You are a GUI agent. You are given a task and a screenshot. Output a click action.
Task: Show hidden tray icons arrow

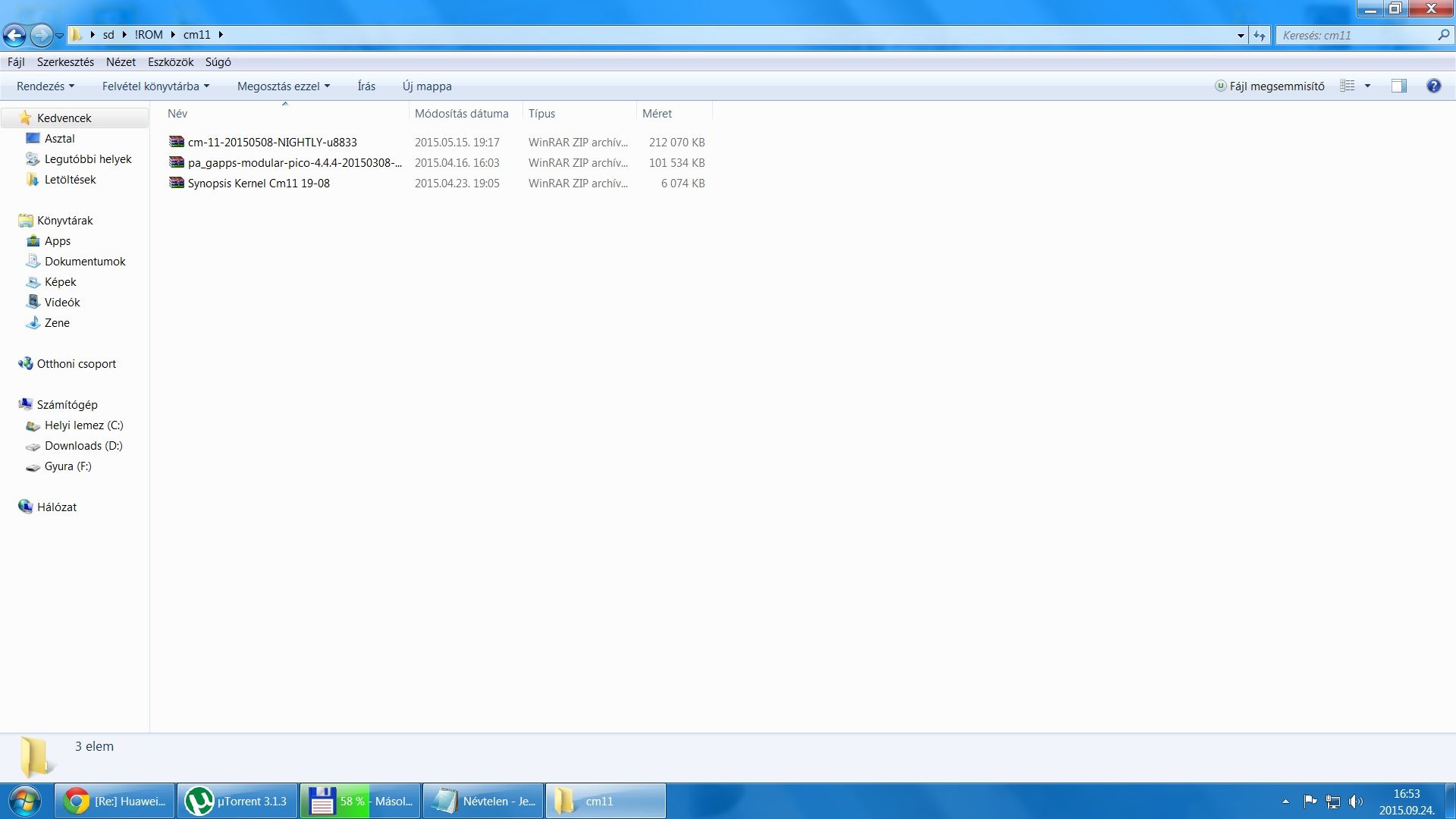click(x=1285, y=802)
